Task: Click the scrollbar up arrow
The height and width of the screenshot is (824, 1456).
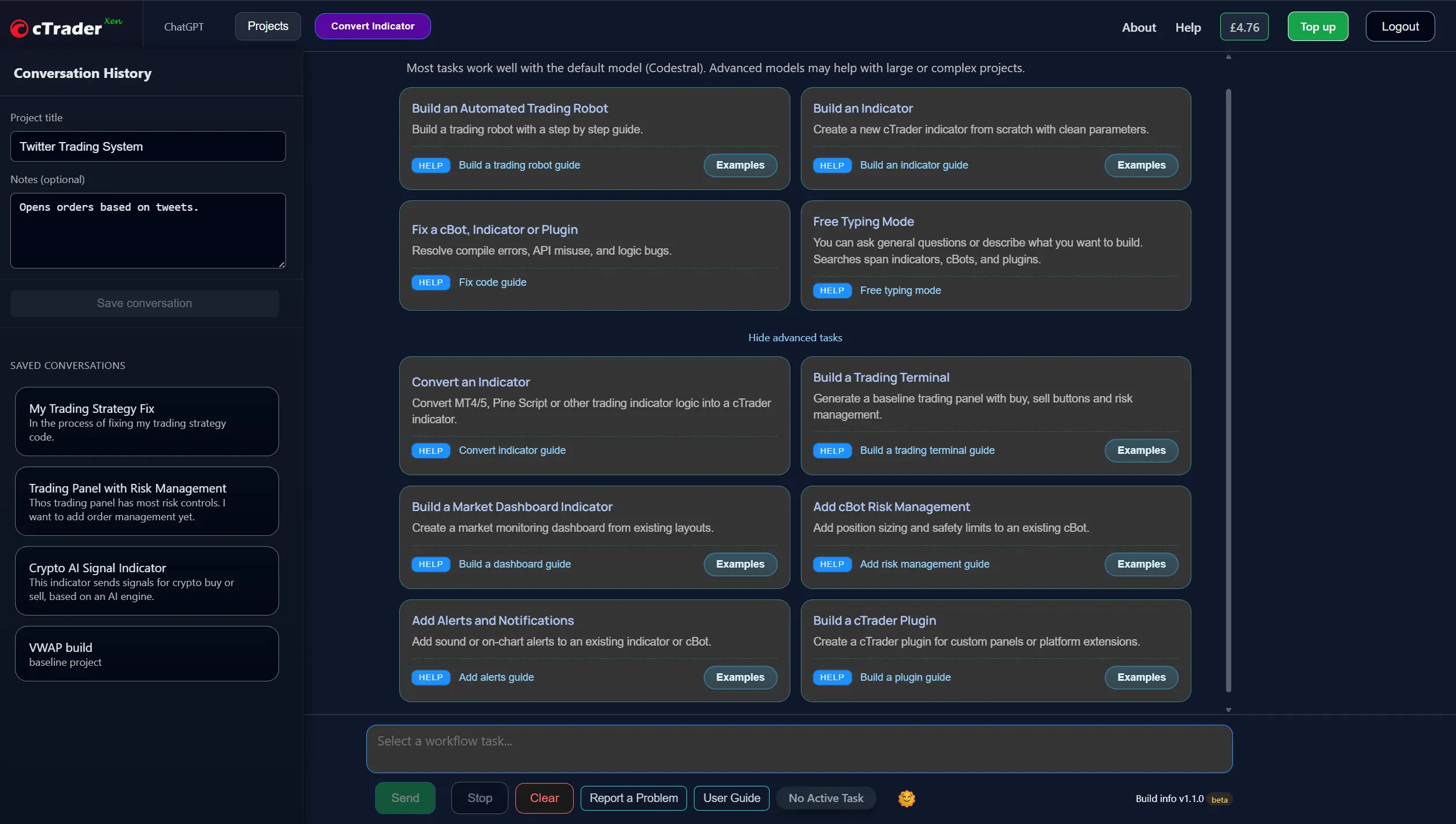Action: tap(1228, 57)
